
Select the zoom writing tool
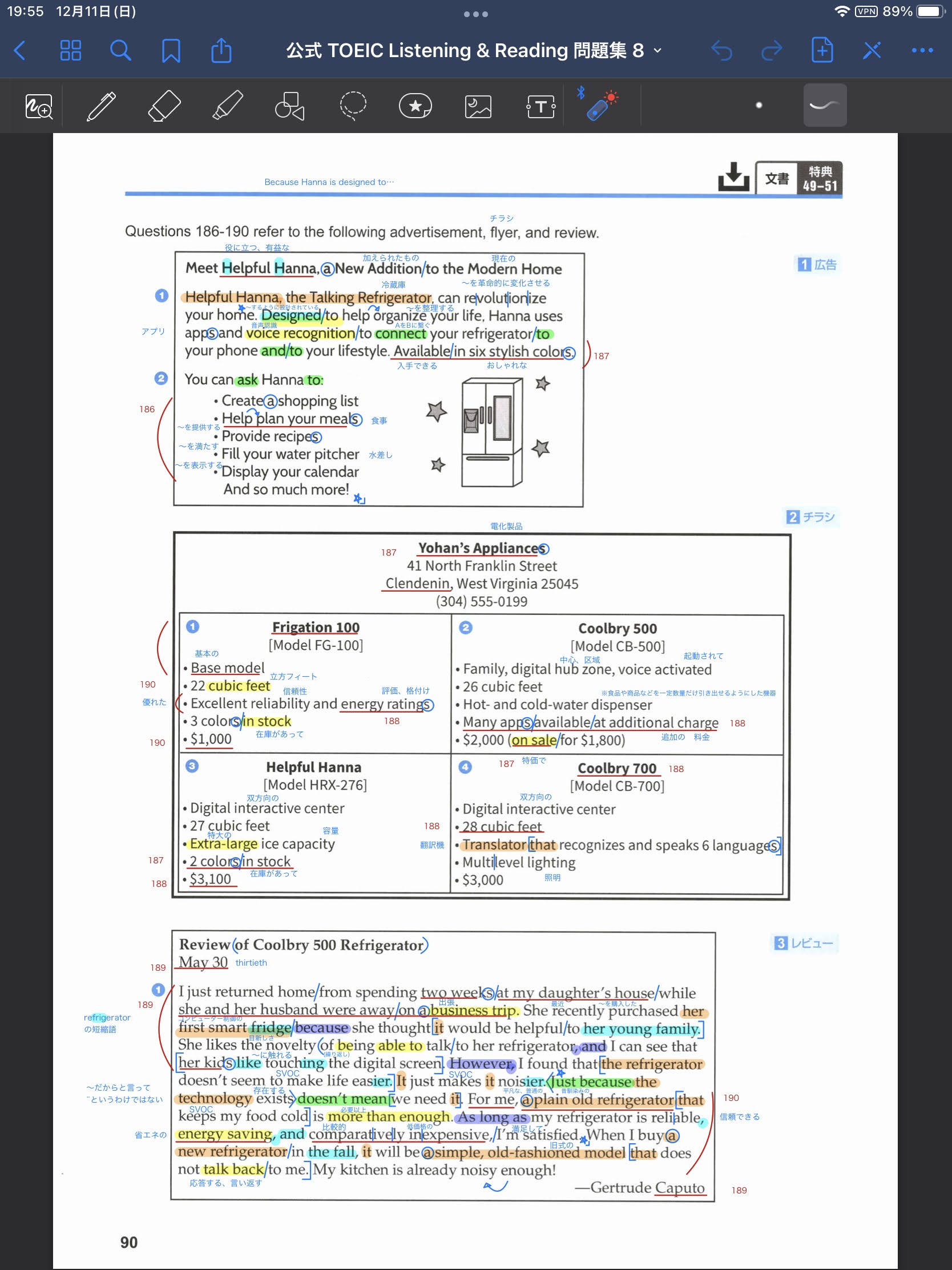pyautogui.click(x=39, y=106)
